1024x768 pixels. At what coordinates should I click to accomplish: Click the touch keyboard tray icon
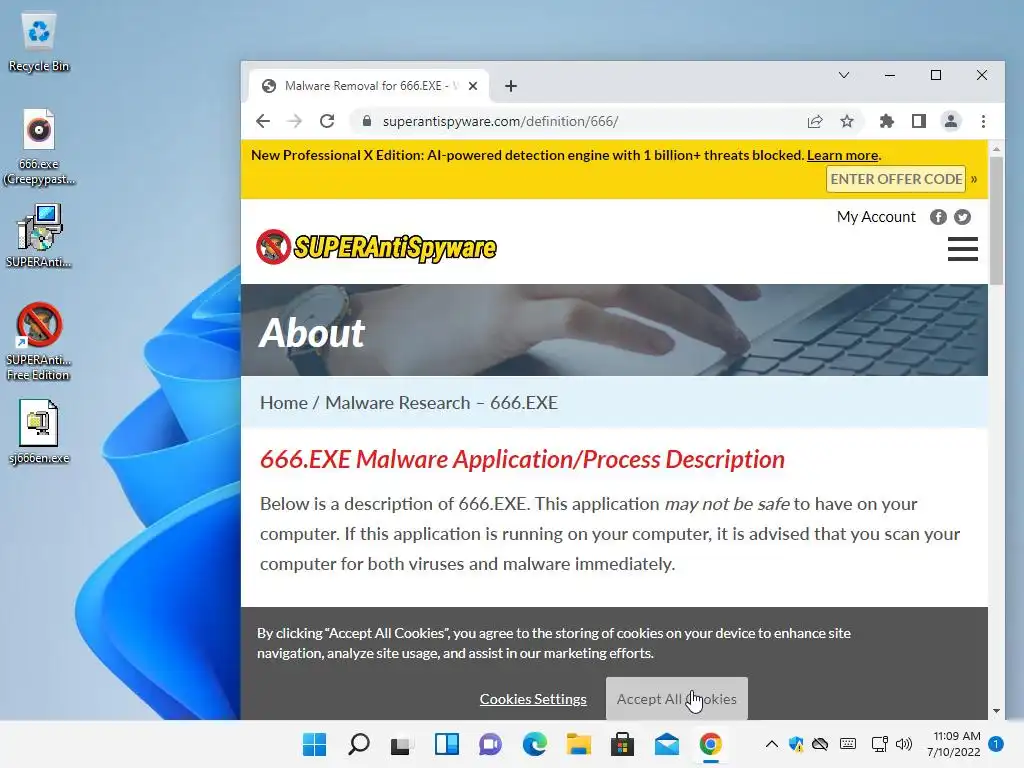coord(848,744)
